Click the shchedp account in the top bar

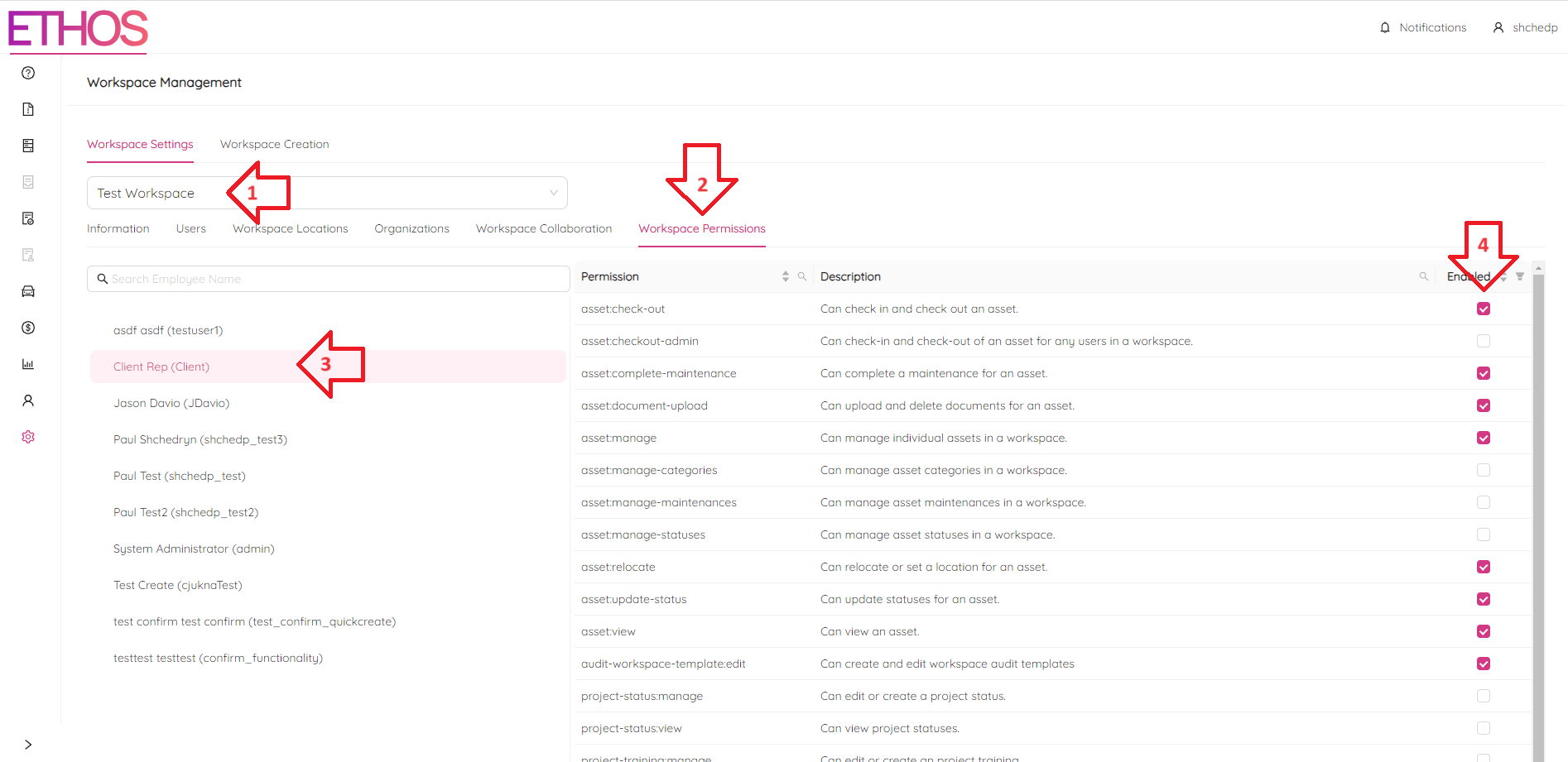pos(1533,26)
